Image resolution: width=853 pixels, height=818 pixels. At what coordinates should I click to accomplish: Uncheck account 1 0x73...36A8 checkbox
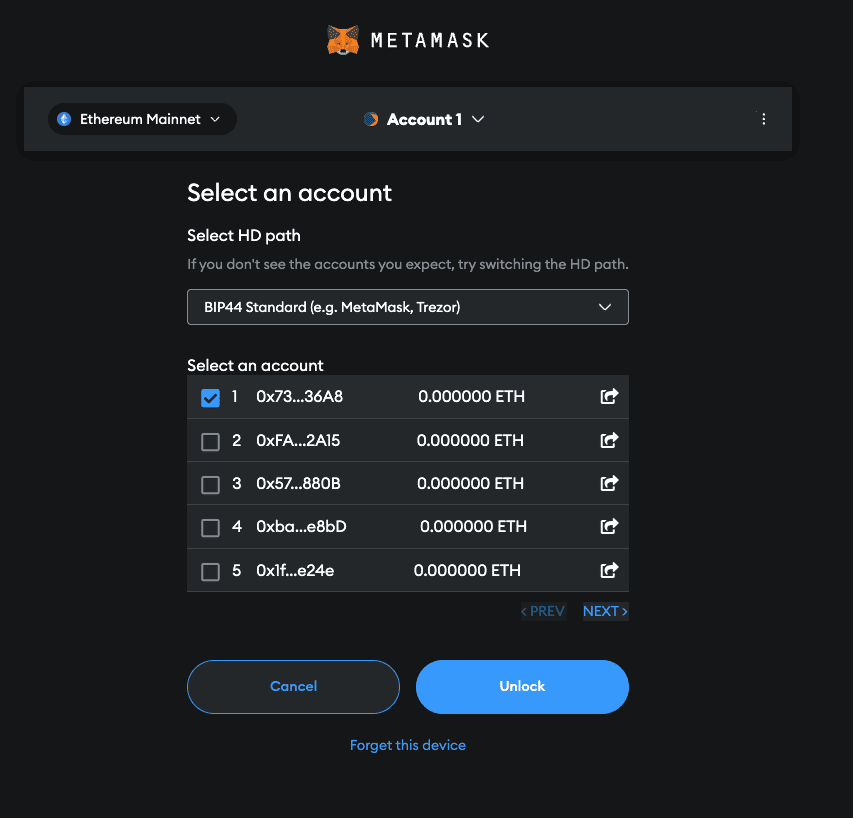pos(211,398)
